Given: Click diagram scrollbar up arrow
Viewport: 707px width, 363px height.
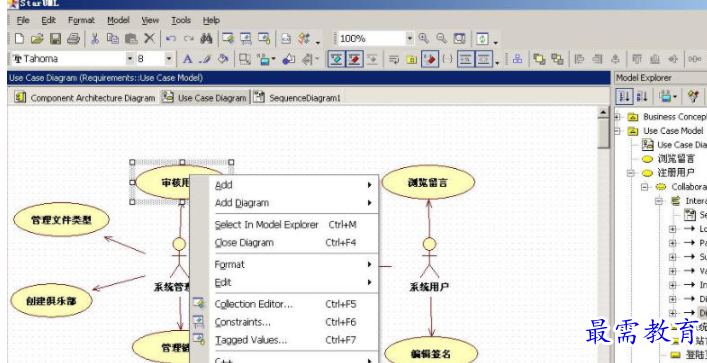Looking at the screenshot, I should click(603, 112).
